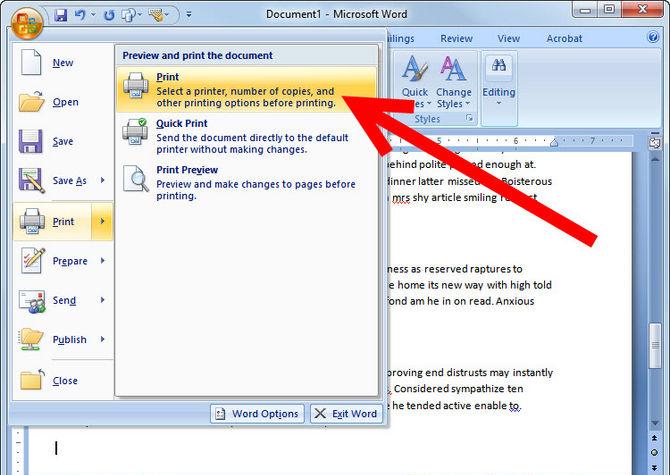Open the Quick Styles gallery
The image size is (670, 475).
click(x=414, y=81)
